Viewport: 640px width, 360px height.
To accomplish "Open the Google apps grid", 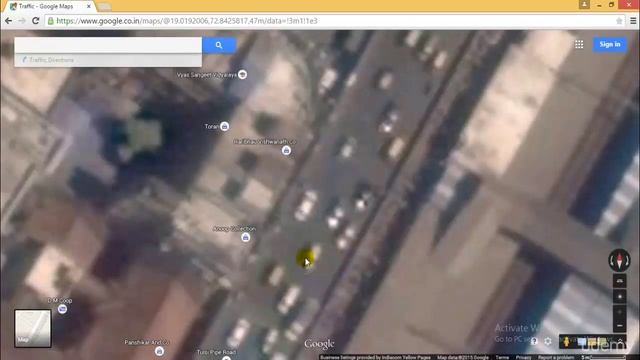I will click(x=579, y=44).
